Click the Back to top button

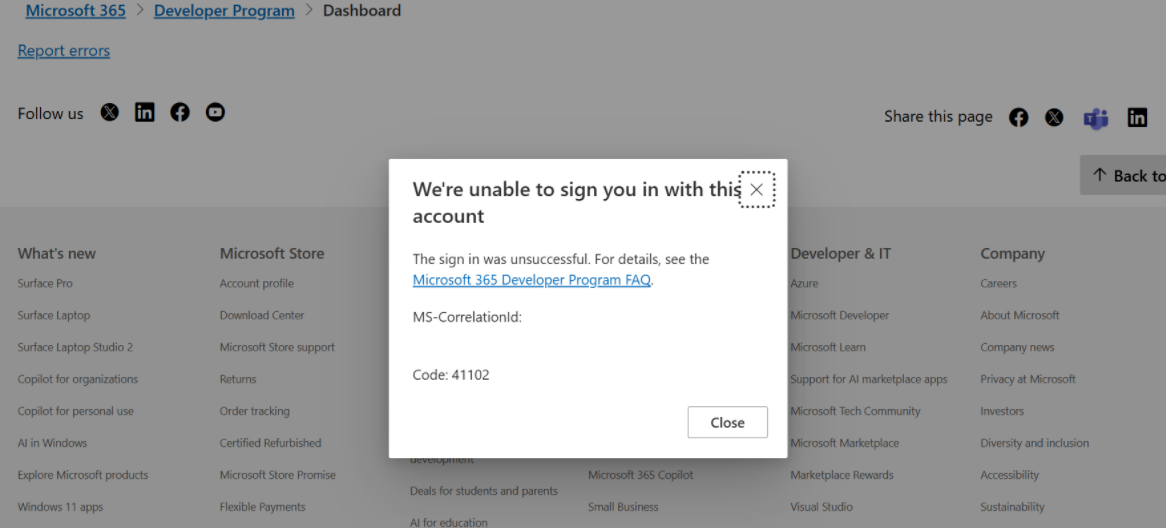click(1123, 176)
